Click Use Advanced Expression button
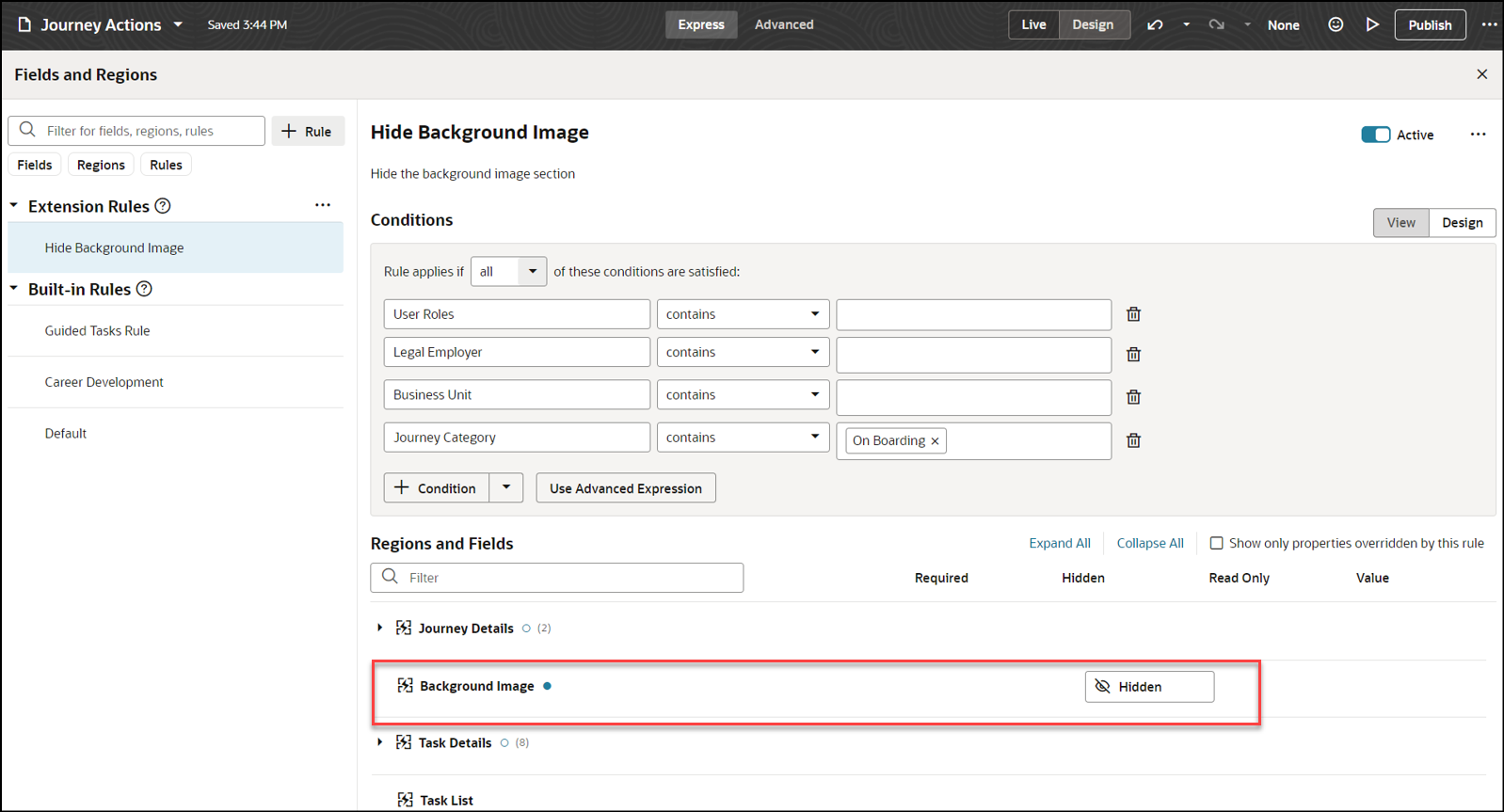1504x812 pixels. point(626,488)
